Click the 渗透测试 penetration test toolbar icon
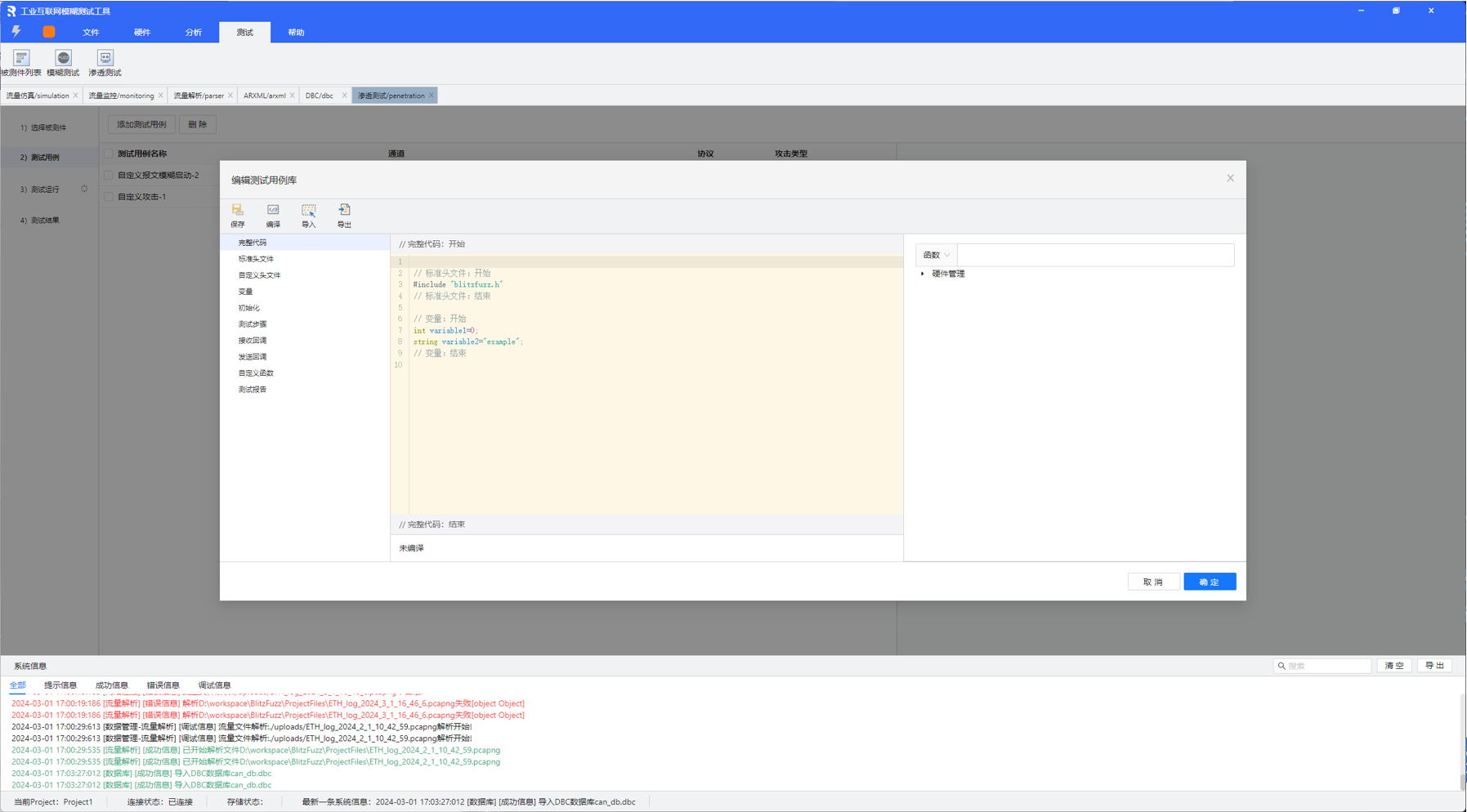Image resolution: width=1467 pixels, height=812 pixels. [x=105, y=59]
